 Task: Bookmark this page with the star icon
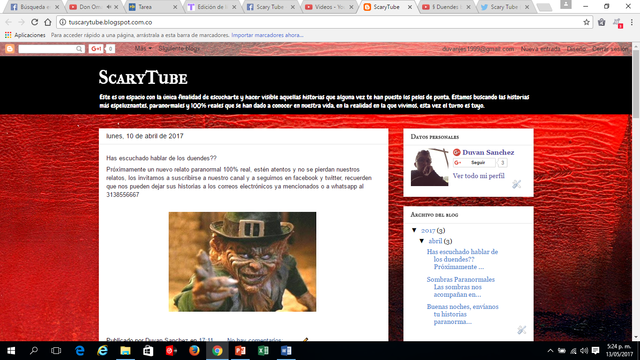pyautogui.click(x=587, y=22)
